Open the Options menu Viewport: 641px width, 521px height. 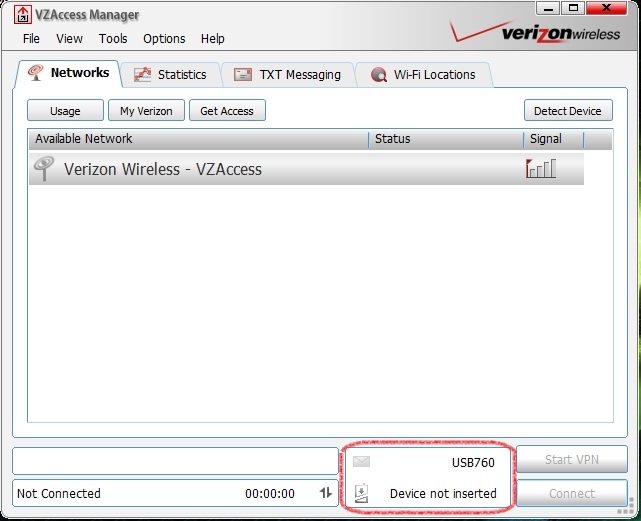point(164,38)
